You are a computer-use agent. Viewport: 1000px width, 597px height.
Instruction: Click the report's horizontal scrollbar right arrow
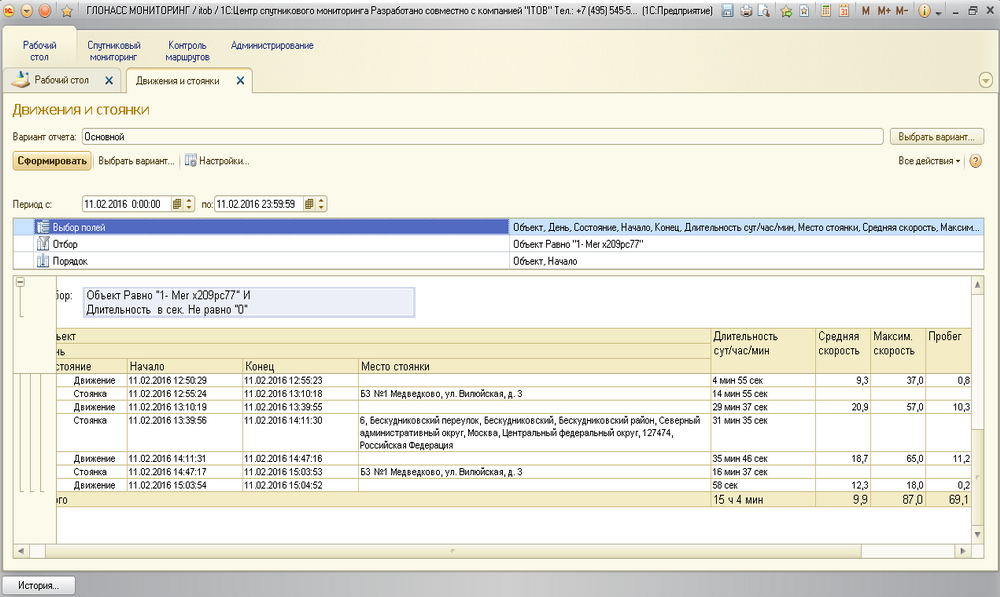pos(963,550)
